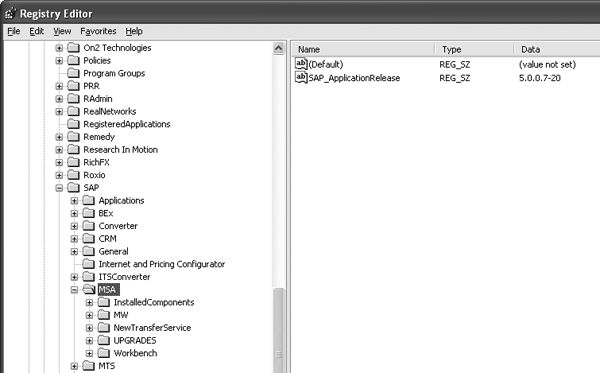
Task: Expand the NewTransferService key
Action: pyautogui.click(x=89, y=327)
